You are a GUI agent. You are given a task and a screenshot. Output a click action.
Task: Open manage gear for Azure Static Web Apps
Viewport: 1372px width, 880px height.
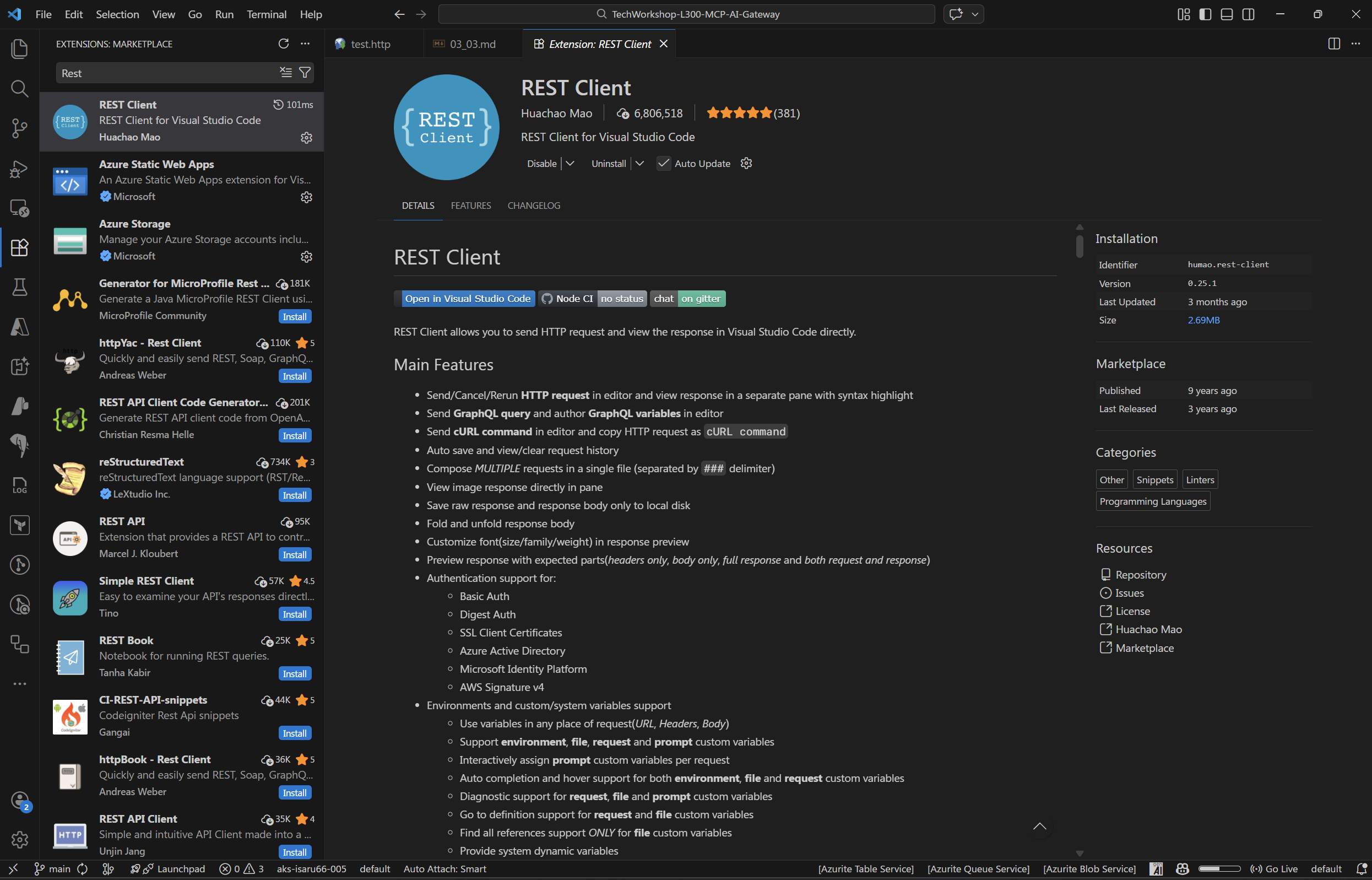click(306, 197)
